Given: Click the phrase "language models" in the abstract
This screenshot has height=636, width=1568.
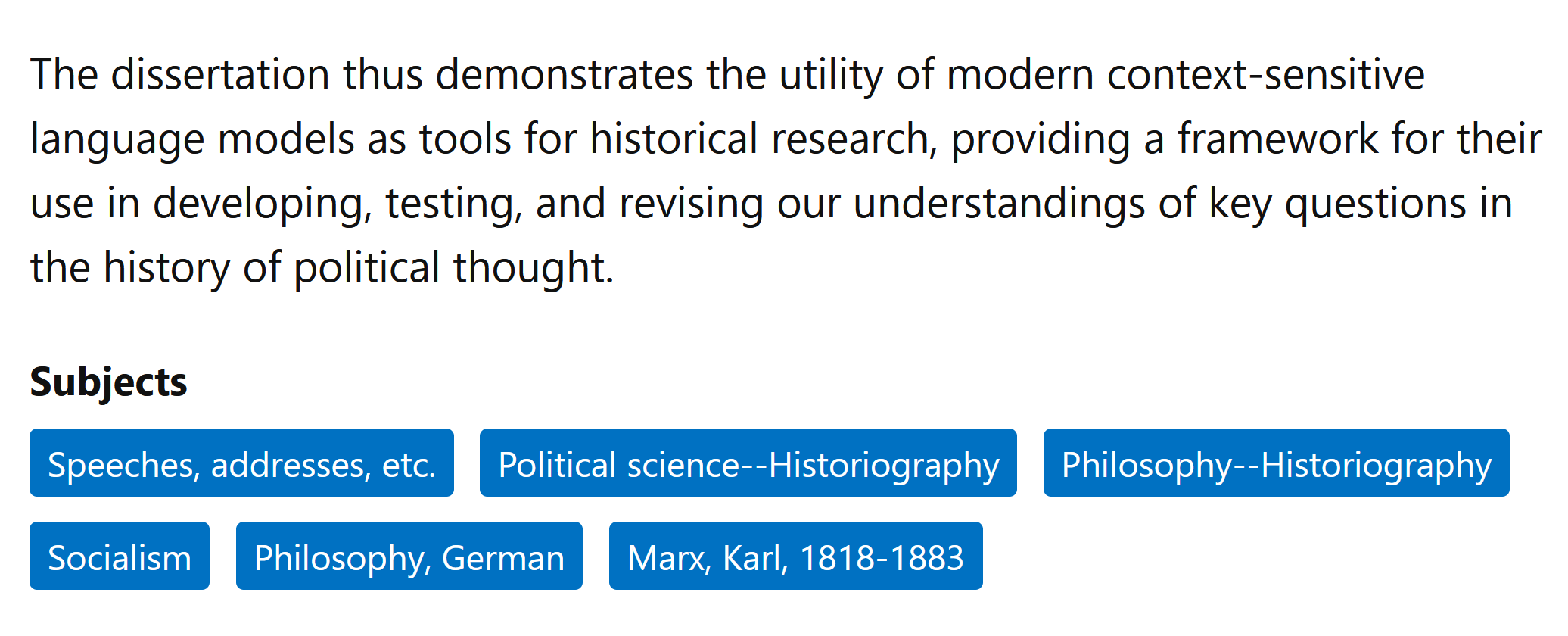Looking at the screenshot, I should pos(192,139).
